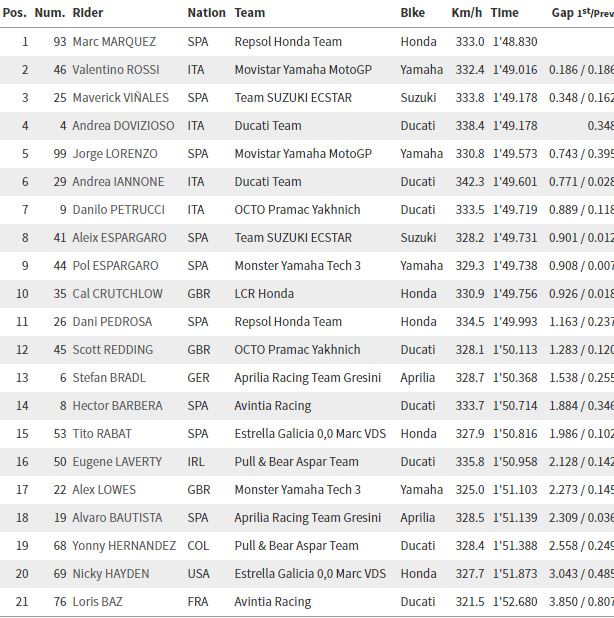Viewport: 614px width, 618px height.
Task: Select rider Jorge LORENZO
Action: [115, 154]
